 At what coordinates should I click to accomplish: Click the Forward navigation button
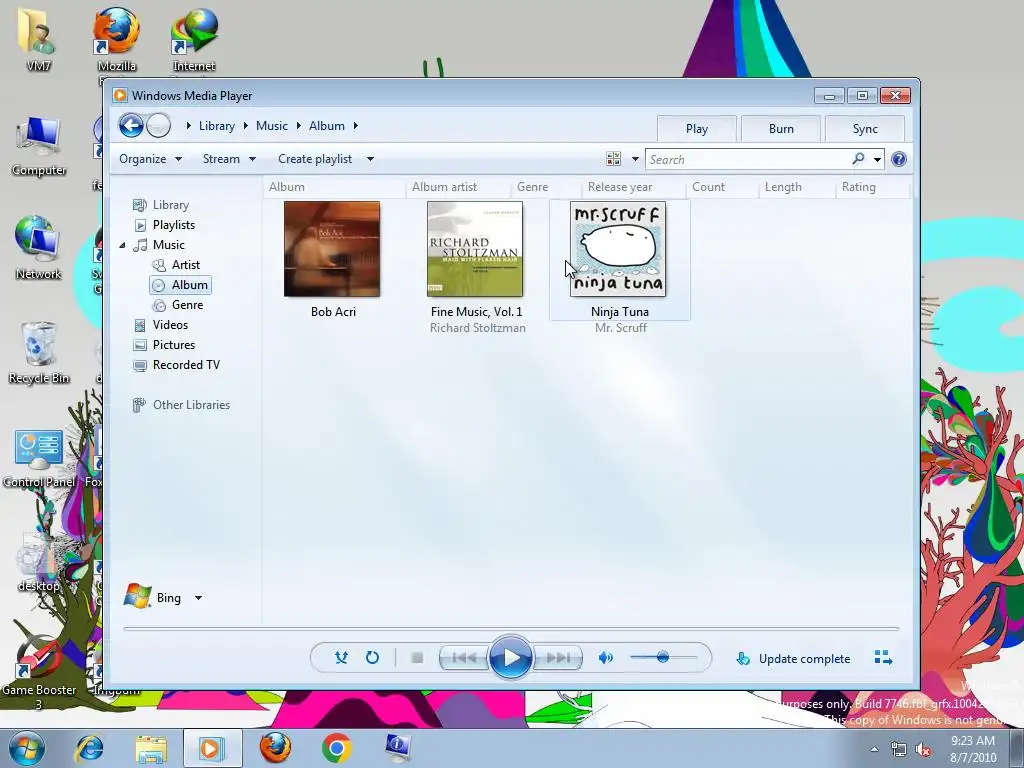(159, 126)
